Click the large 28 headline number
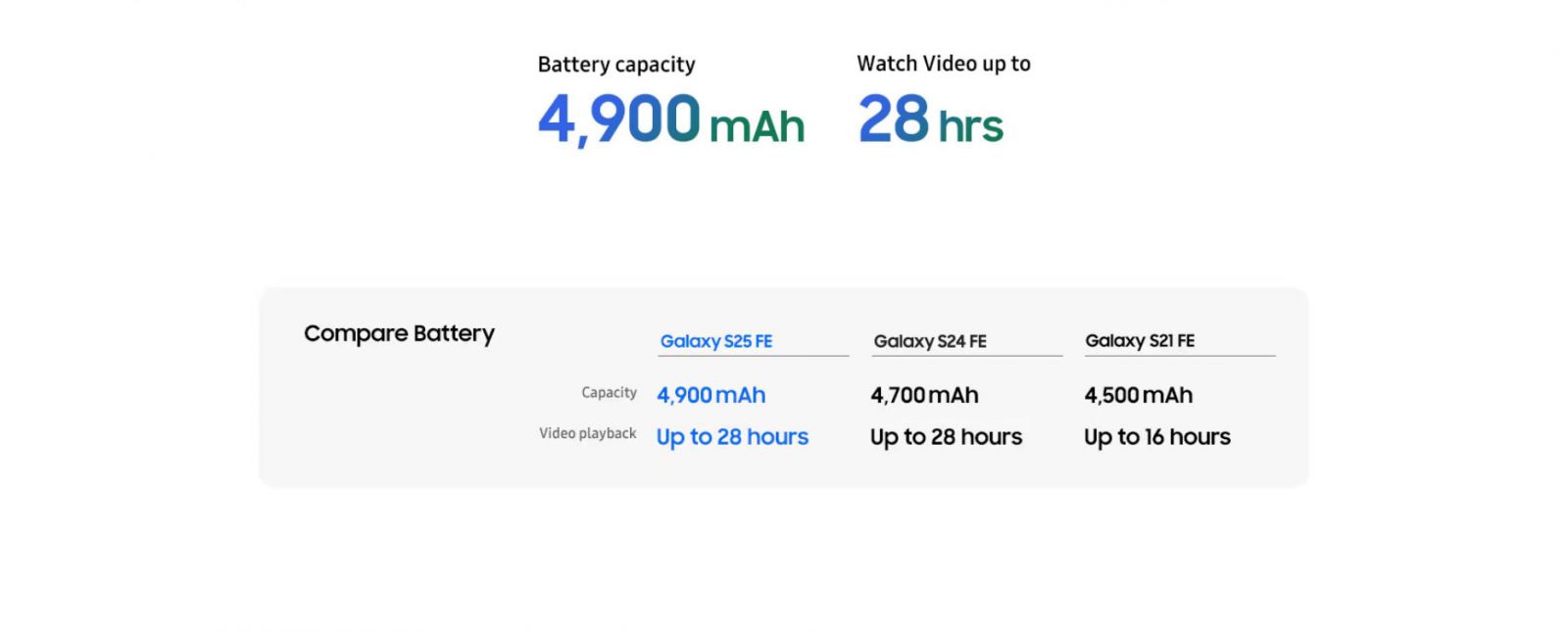Viewport: 1568px width, 632px height. (893, 120)
